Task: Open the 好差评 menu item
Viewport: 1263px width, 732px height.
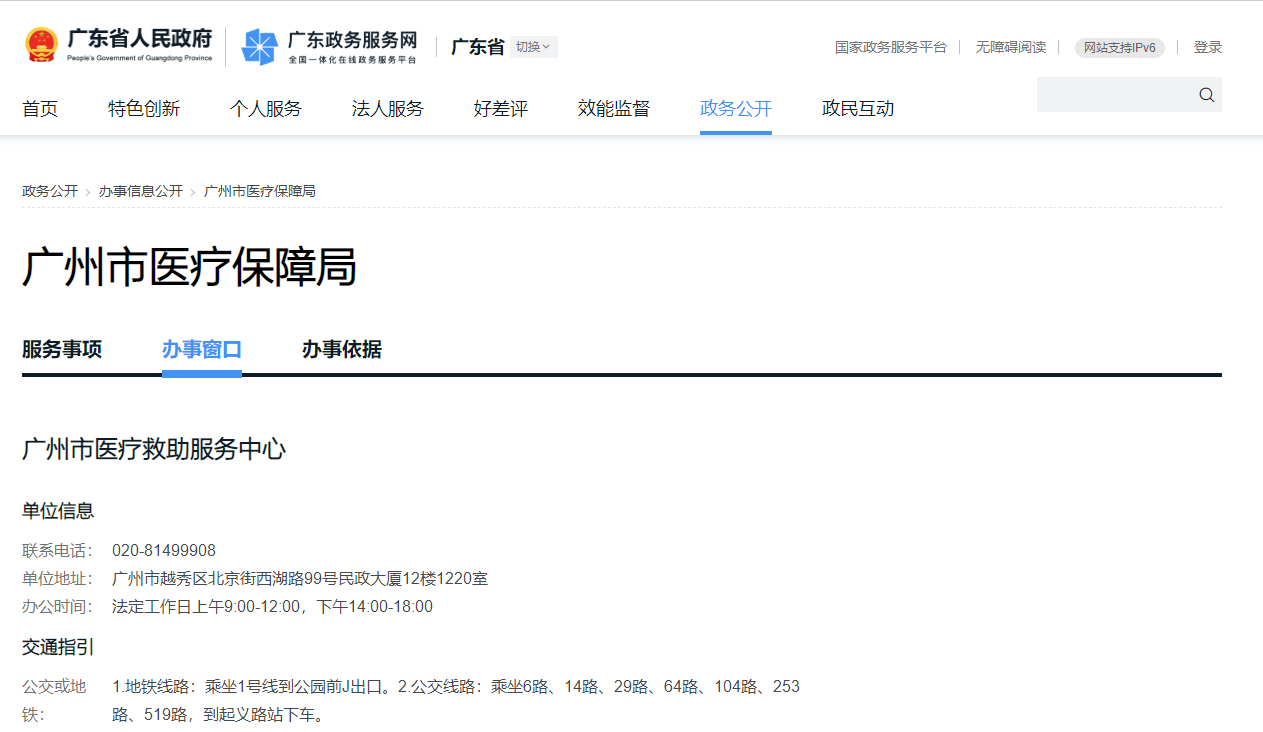Action: 500,108
